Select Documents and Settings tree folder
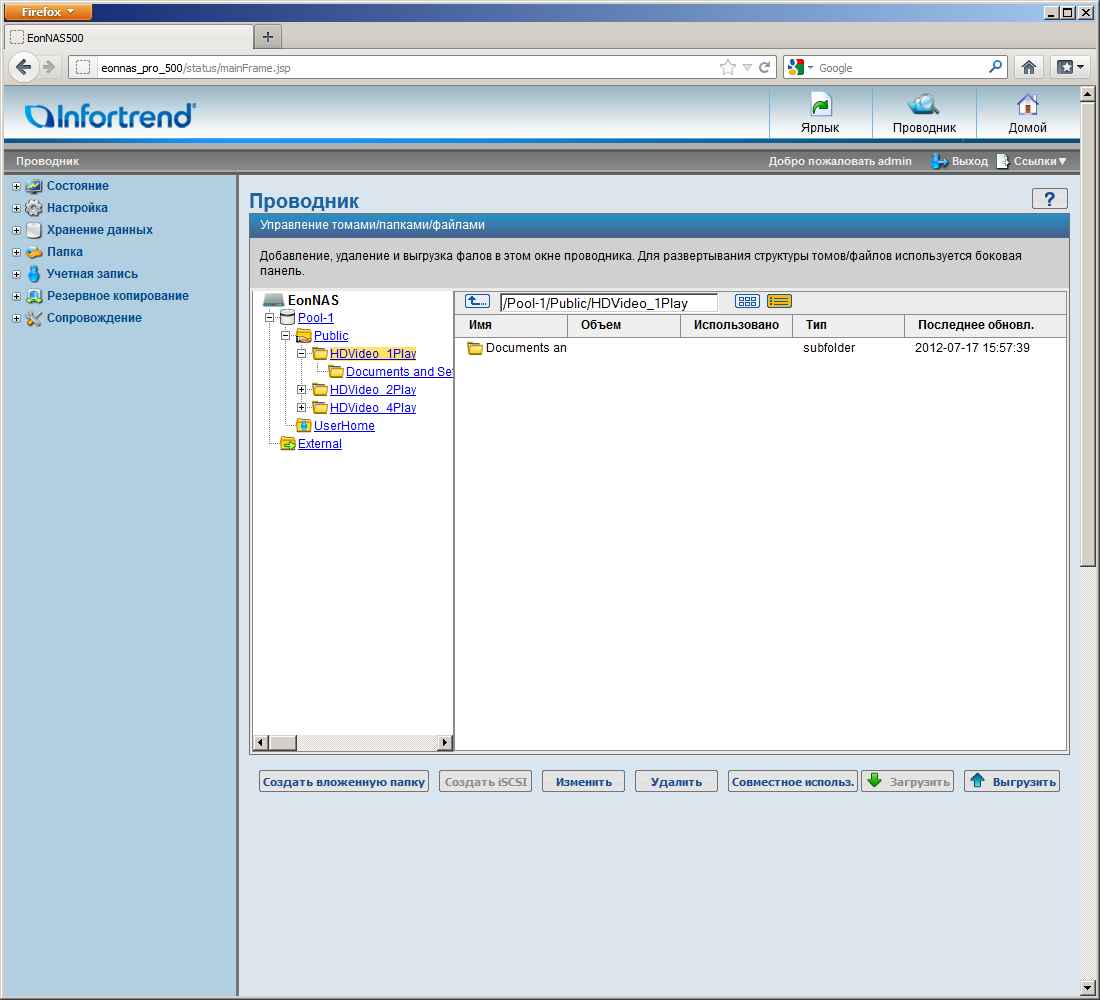1100x1000 pixels. 398,372
